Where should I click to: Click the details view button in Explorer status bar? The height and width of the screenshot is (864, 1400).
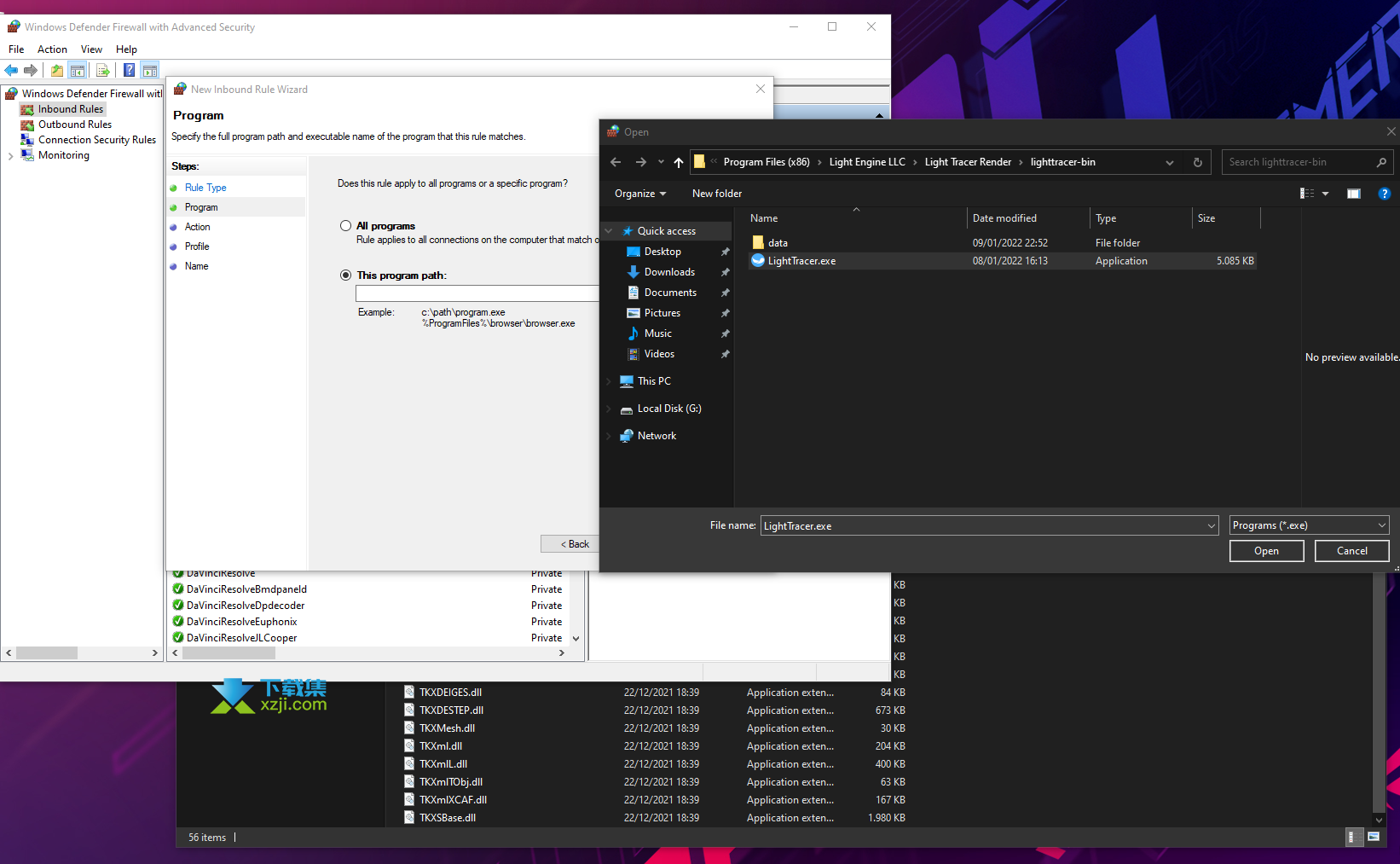pos(1351,837)
